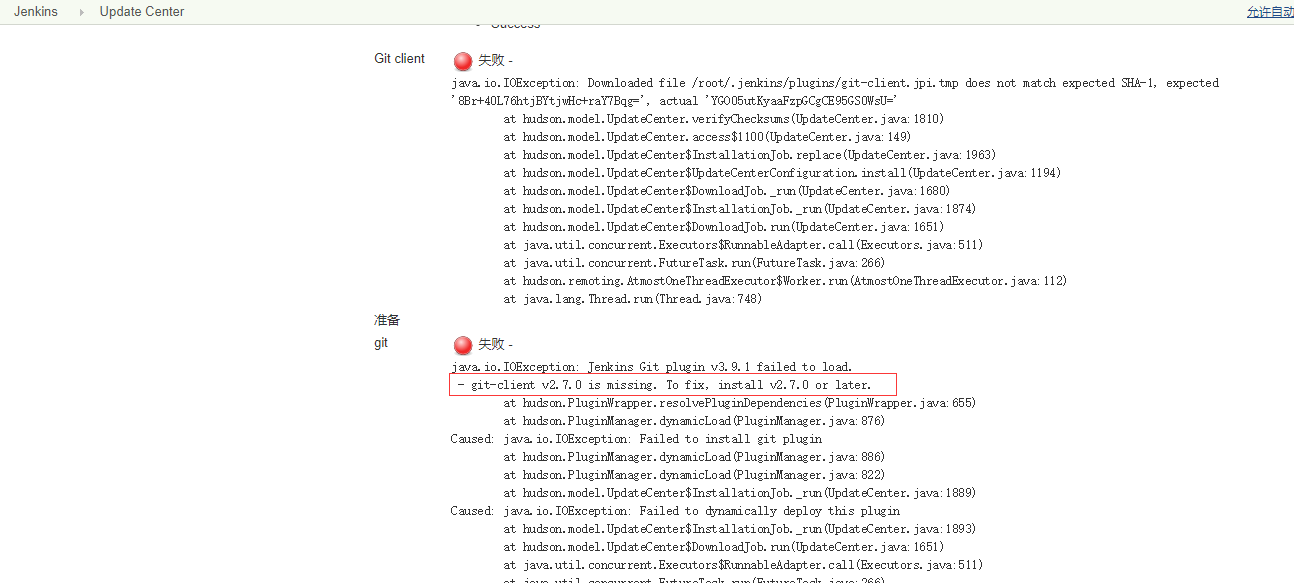Open the Update Center breadcrumb
1294x583 pixels.
click(x=142, y=12)
